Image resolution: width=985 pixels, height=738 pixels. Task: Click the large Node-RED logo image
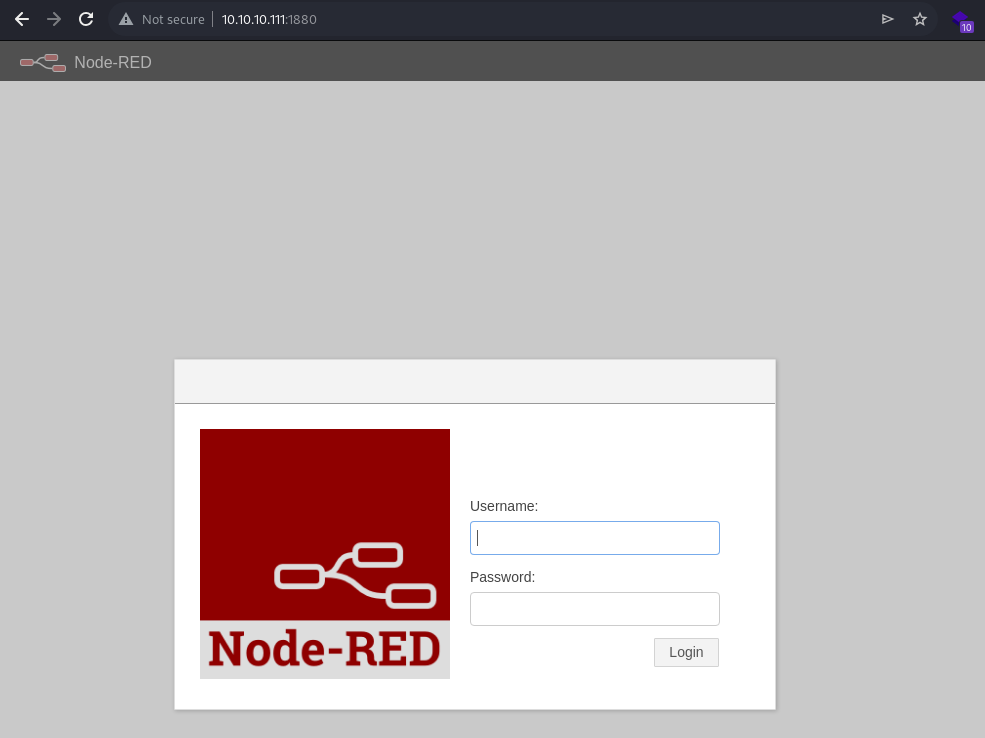(325, 554)
